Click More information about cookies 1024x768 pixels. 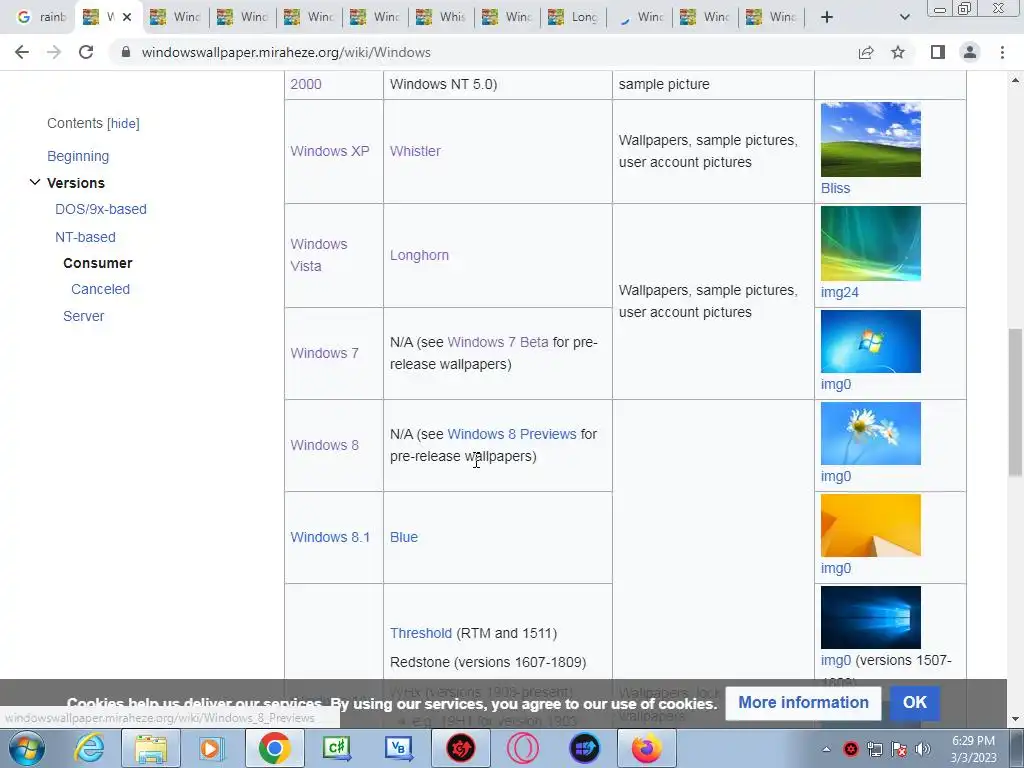pos(803,703)
